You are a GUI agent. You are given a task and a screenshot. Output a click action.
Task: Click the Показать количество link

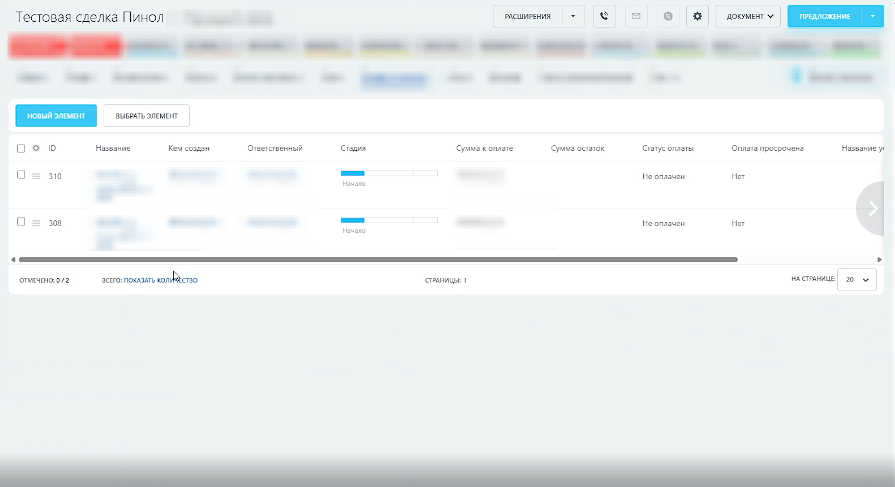[160, 281]
